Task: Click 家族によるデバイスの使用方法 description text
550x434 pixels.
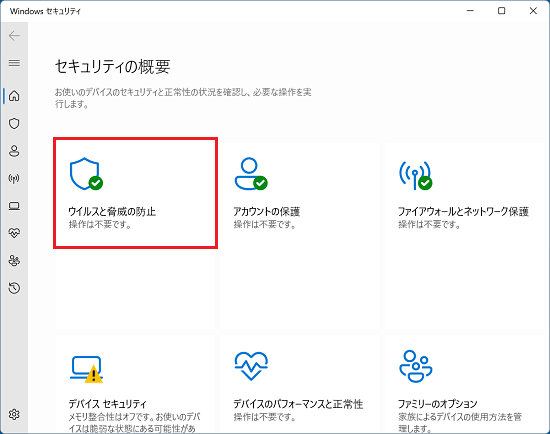Action: pos(460,423)
